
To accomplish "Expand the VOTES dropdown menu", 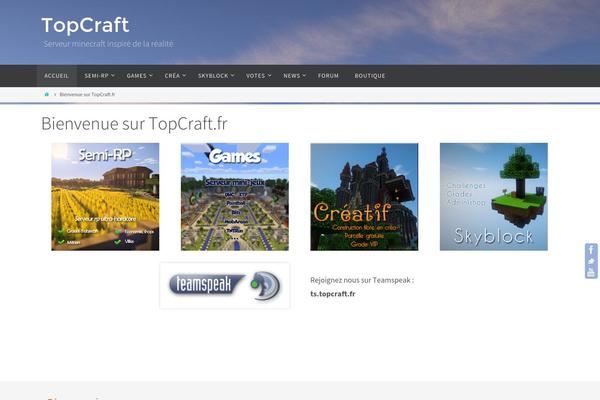I will (x=258, y=76).
